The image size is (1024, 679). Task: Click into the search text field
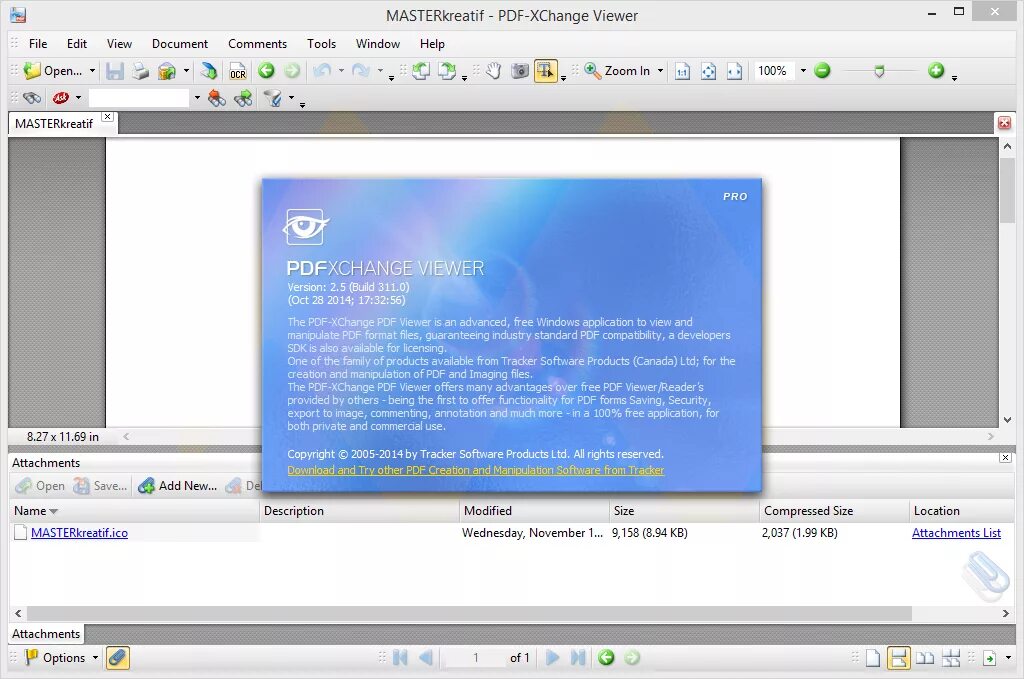[139, 98]
